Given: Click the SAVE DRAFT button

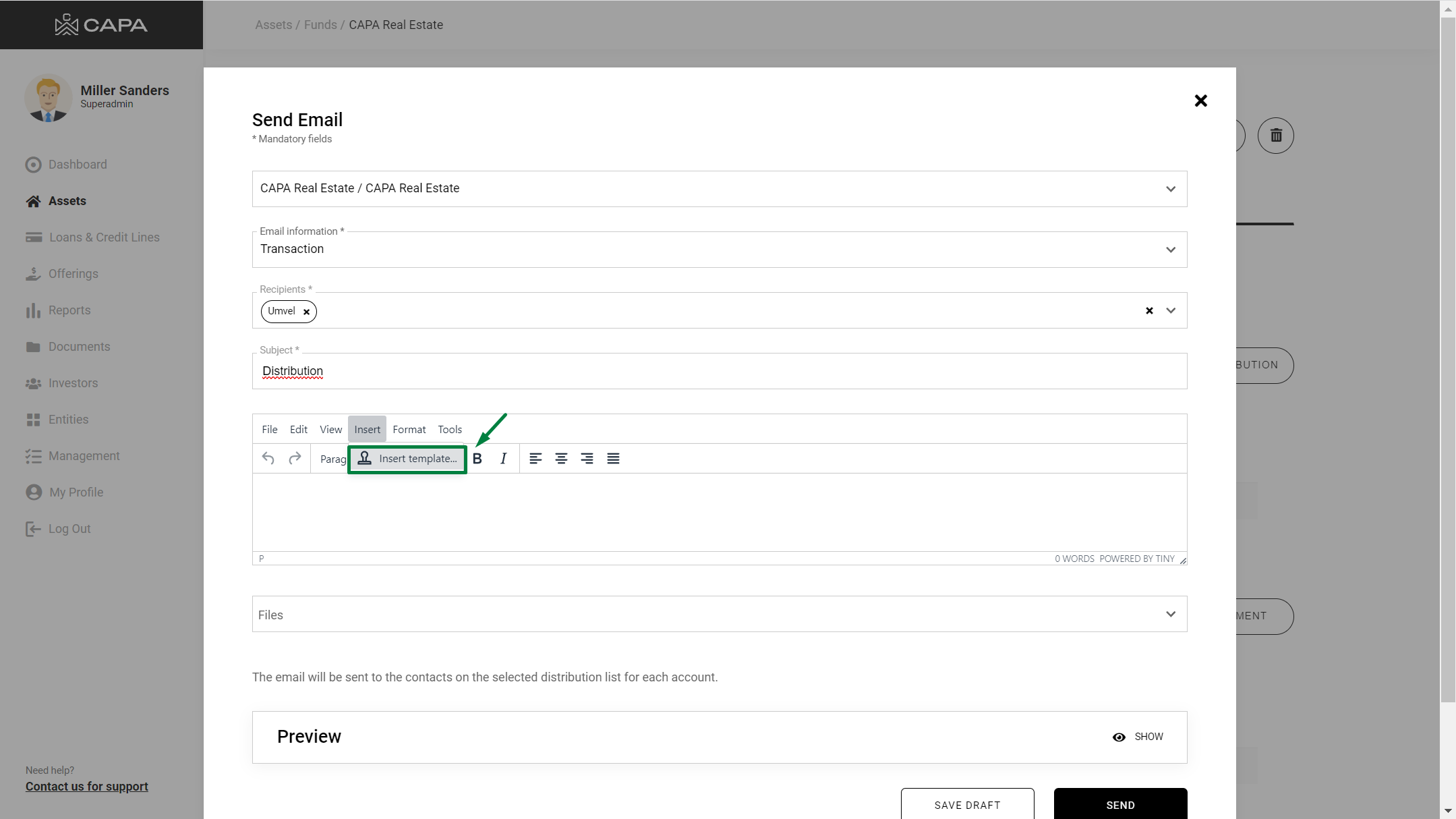Looking at the screenshot, I should point(967,804).
